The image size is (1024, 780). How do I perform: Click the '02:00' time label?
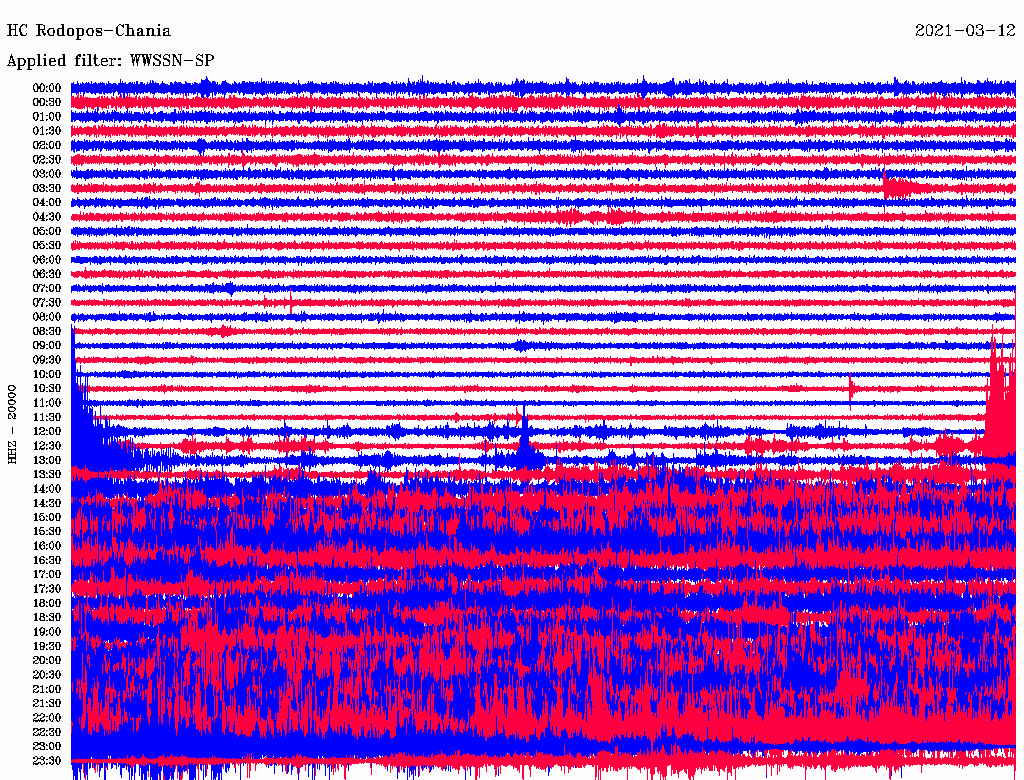tap(47, 145)
